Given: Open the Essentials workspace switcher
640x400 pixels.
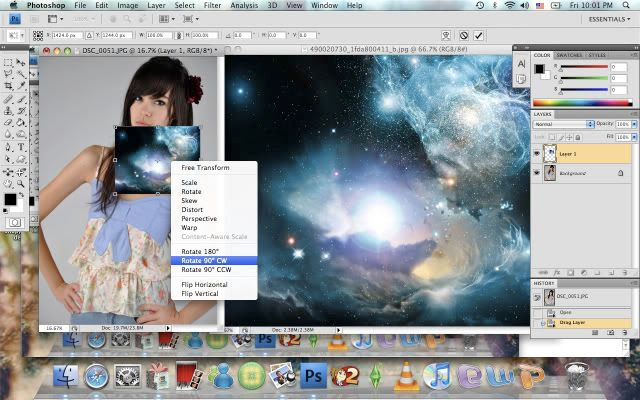Looking at the screenshot, I should click(x=610, y=19).
